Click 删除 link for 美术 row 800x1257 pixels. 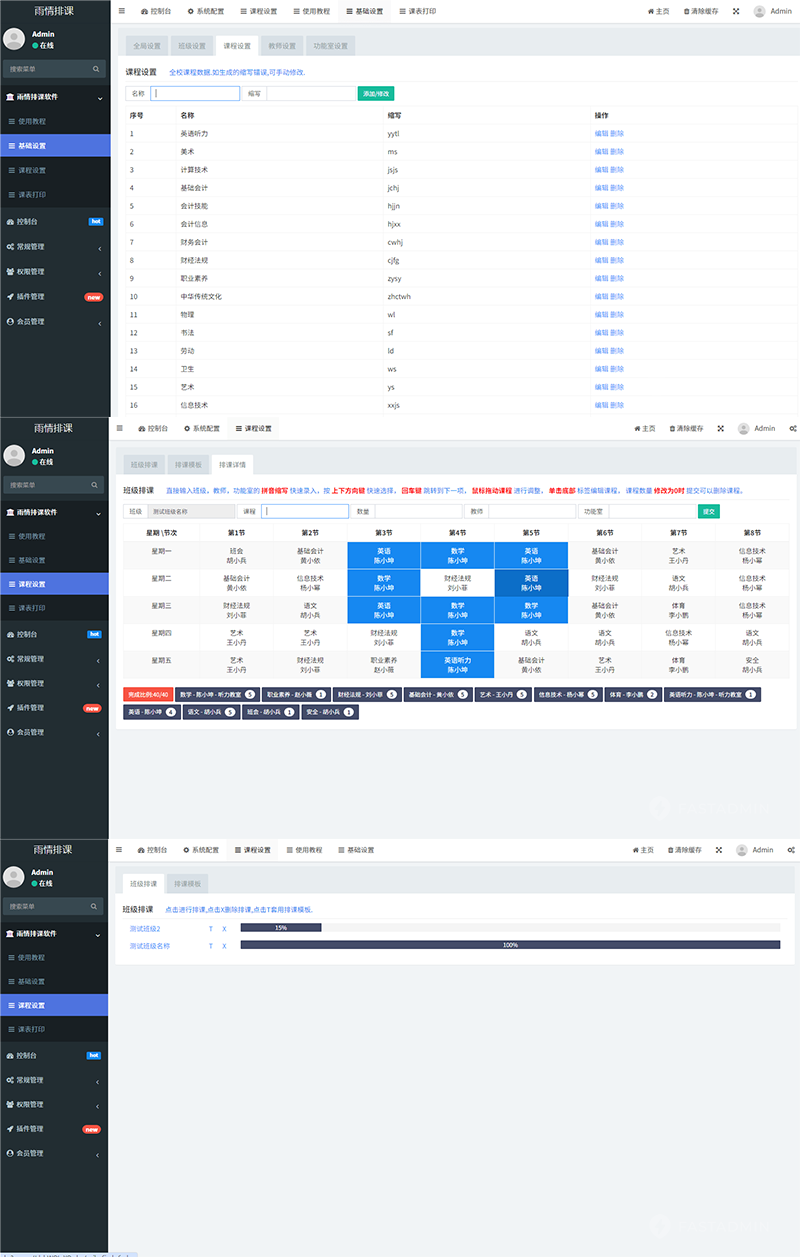tap(617, 151)
